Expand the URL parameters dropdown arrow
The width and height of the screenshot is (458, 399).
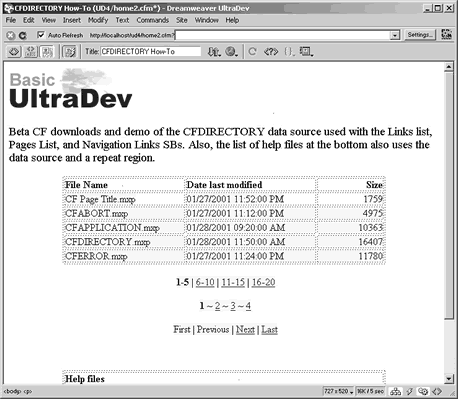[x=395, y=35]
